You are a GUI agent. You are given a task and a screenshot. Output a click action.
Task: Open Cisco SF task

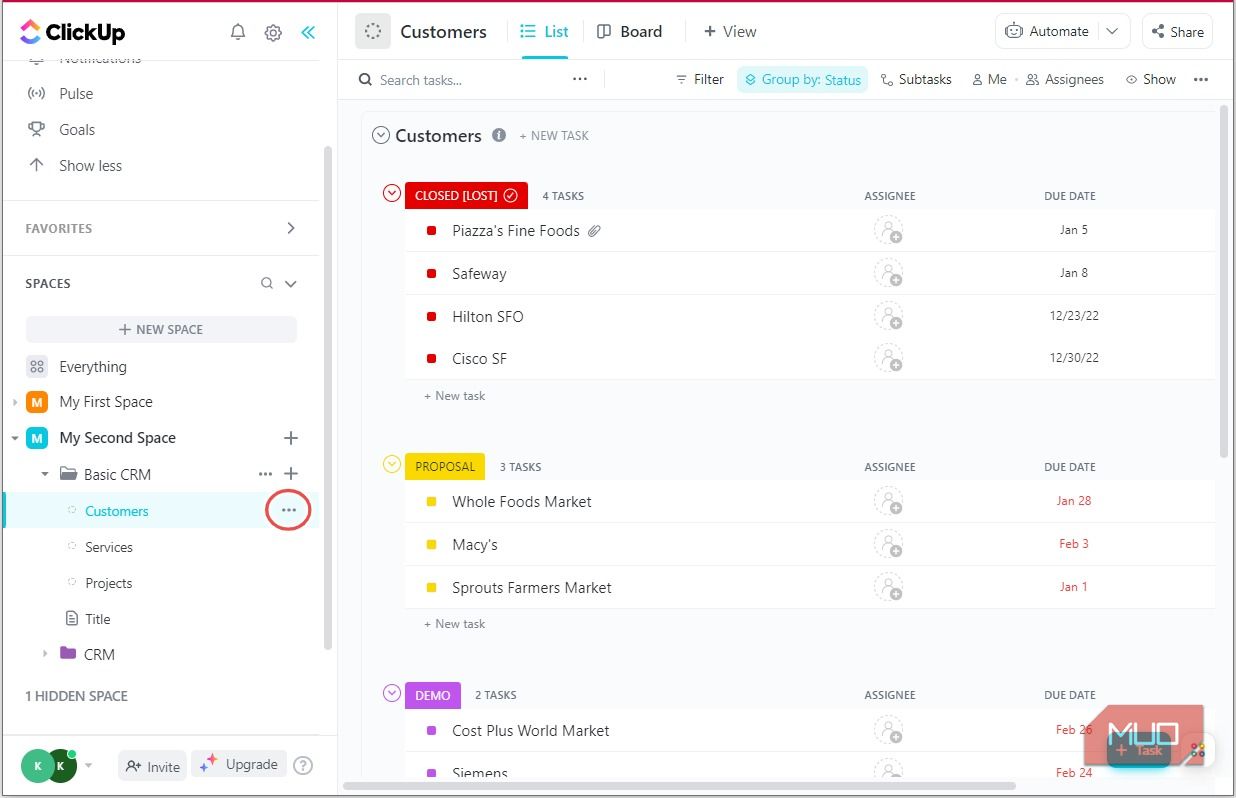click(479, 359)
